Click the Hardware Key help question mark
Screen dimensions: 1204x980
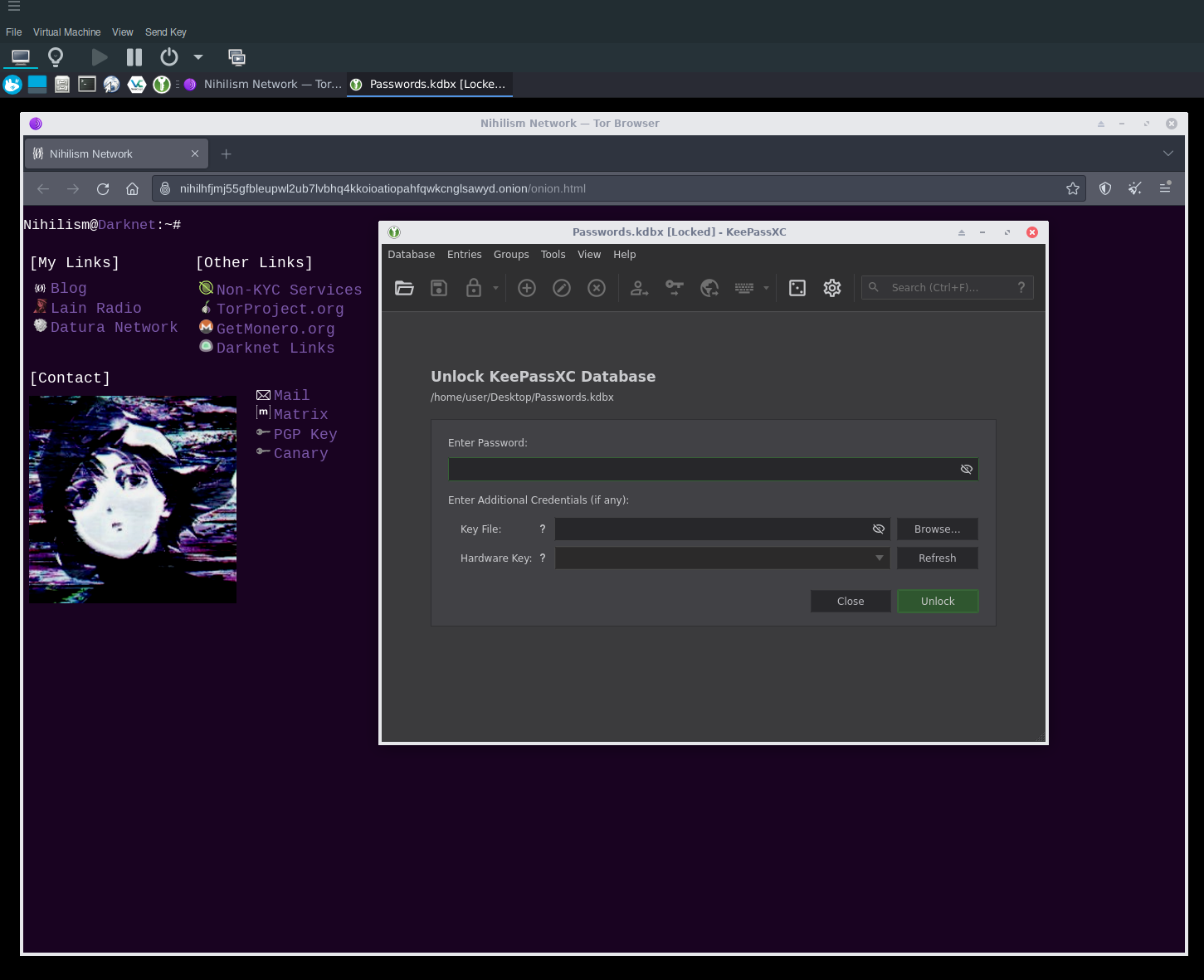pos(543,558)
